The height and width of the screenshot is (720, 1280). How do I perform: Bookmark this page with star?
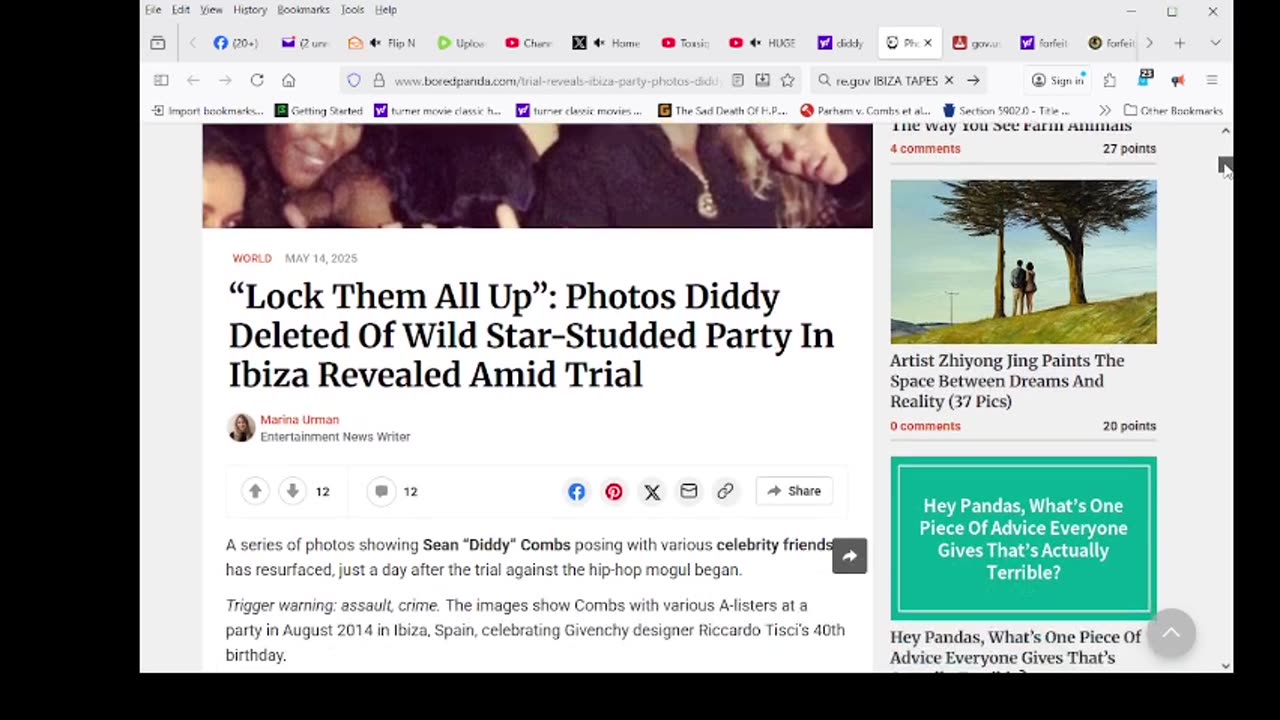click(x=788, y=80)
